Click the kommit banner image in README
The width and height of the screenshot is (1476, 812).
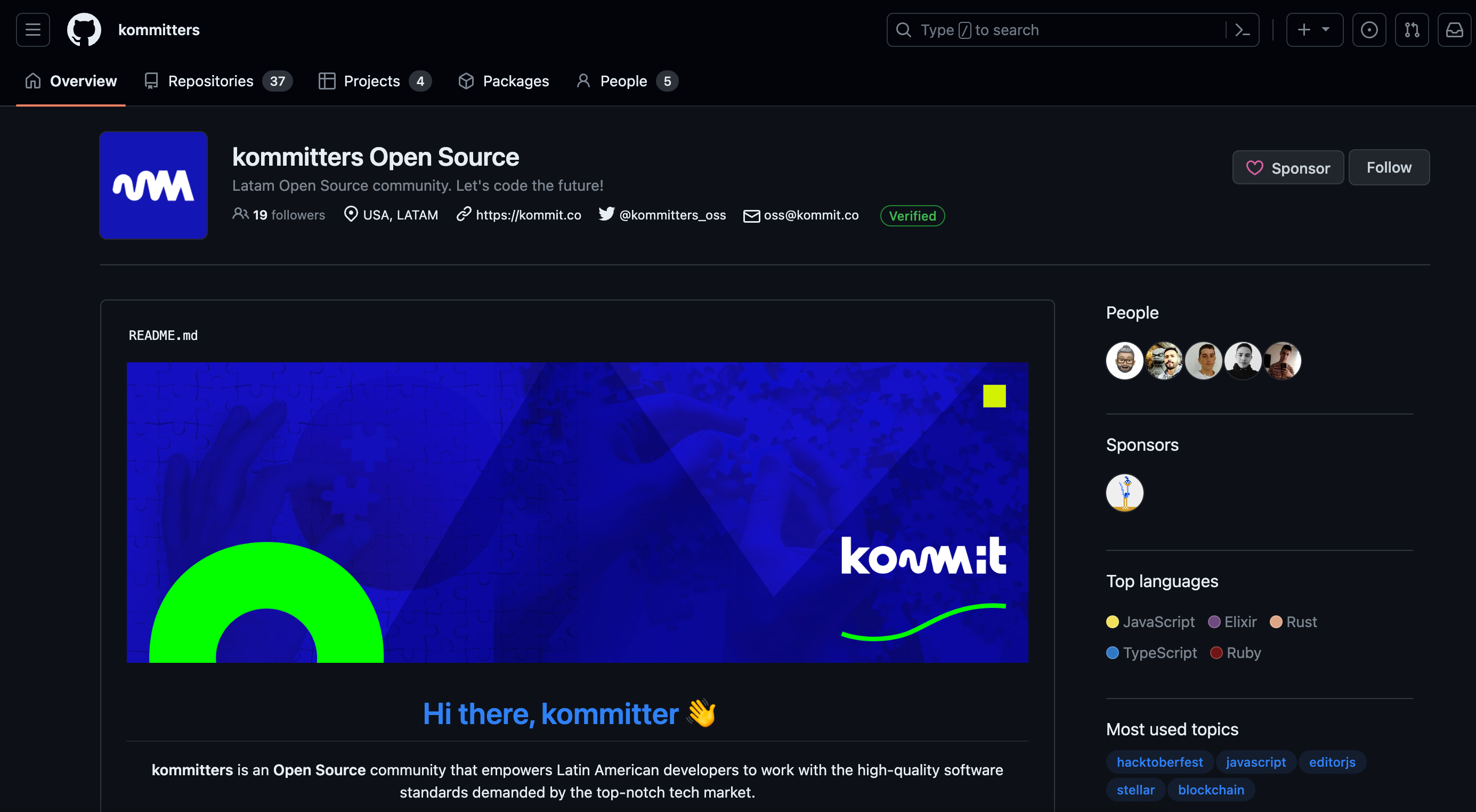point(578,513)
